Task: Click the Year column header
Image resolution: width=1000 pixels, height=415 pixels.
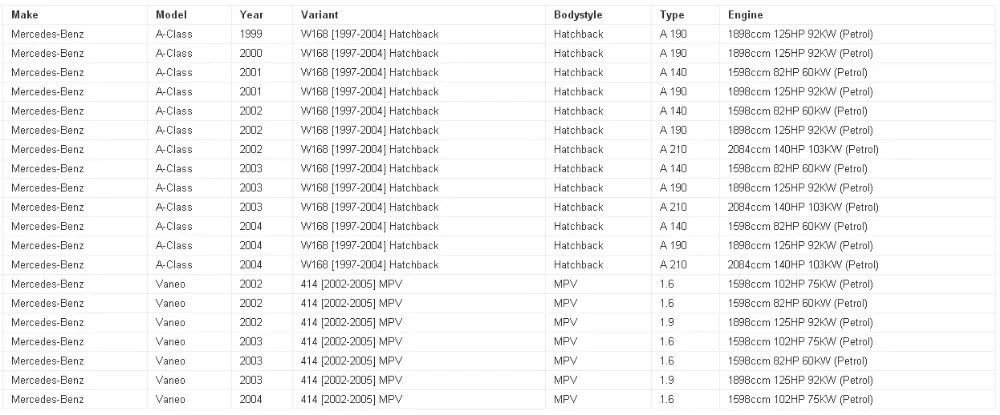Action: pos(250,15)
